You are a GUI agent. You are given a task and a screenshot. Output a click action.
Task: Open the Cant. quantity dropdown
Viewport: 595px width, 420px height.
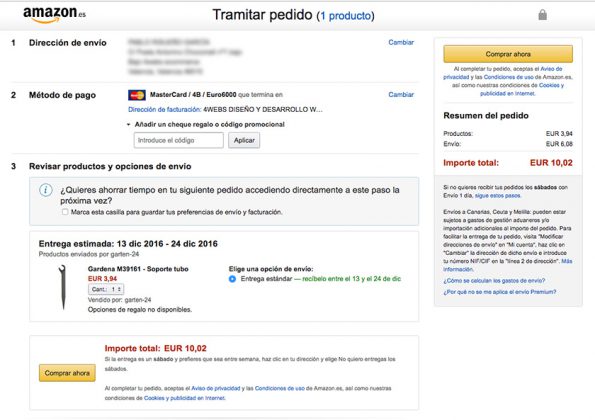(106, 289)
